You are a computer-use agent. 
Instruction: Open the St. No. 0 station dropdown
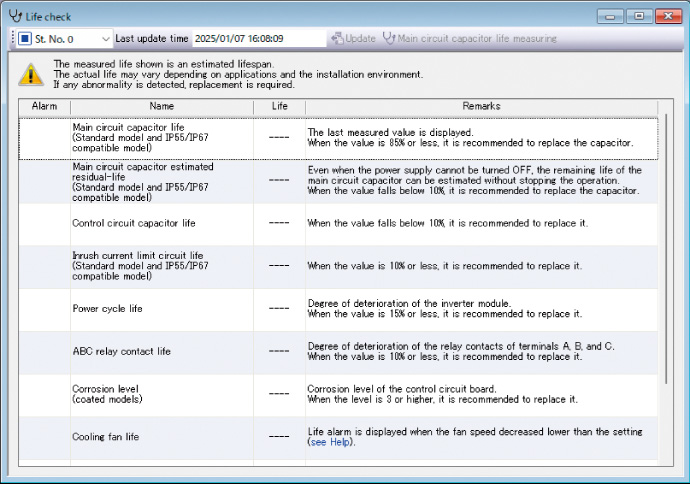click(64, 39)
